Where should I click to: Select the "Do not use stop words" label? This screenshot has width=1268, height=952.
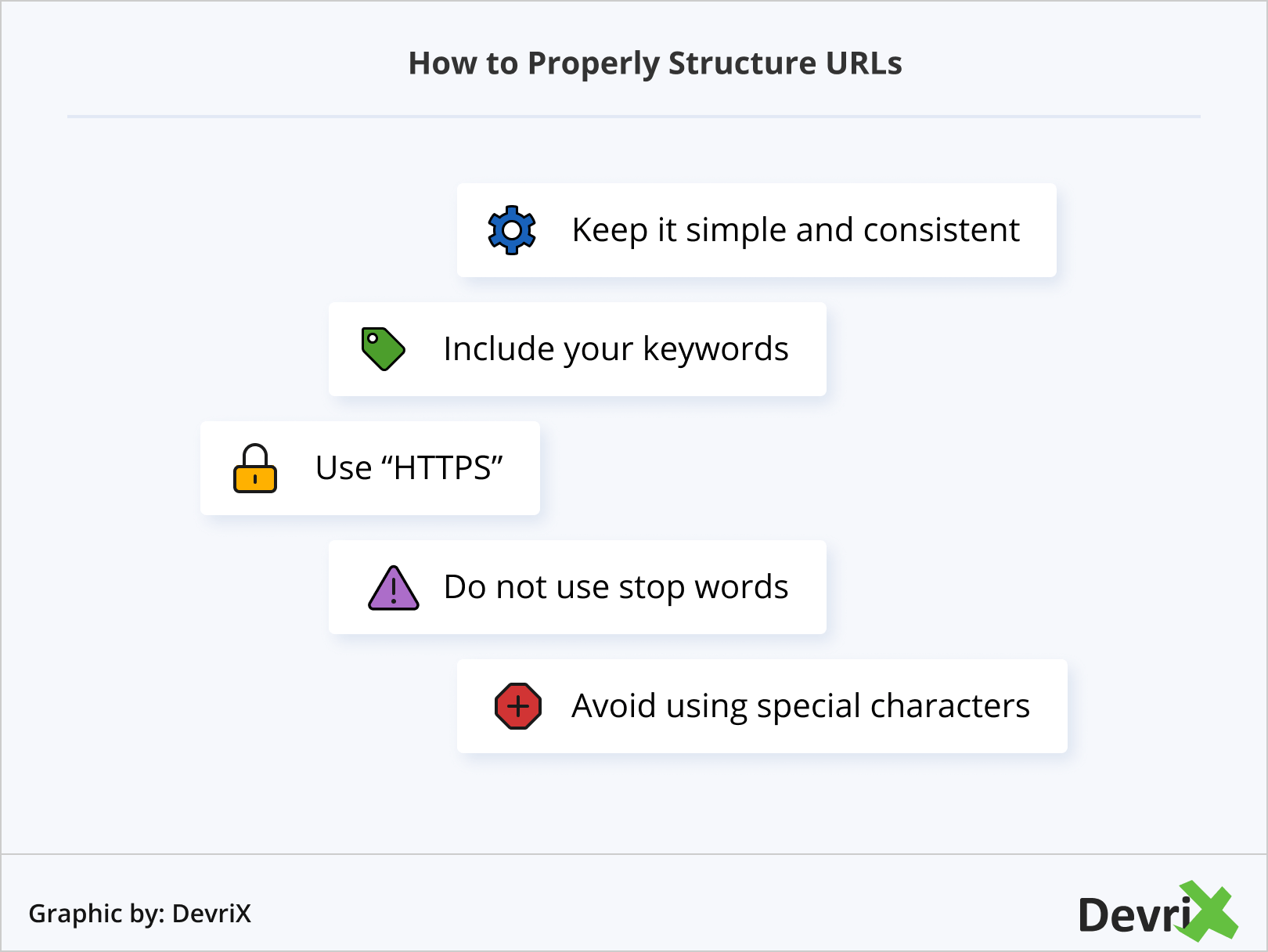[x=616, y=587]
